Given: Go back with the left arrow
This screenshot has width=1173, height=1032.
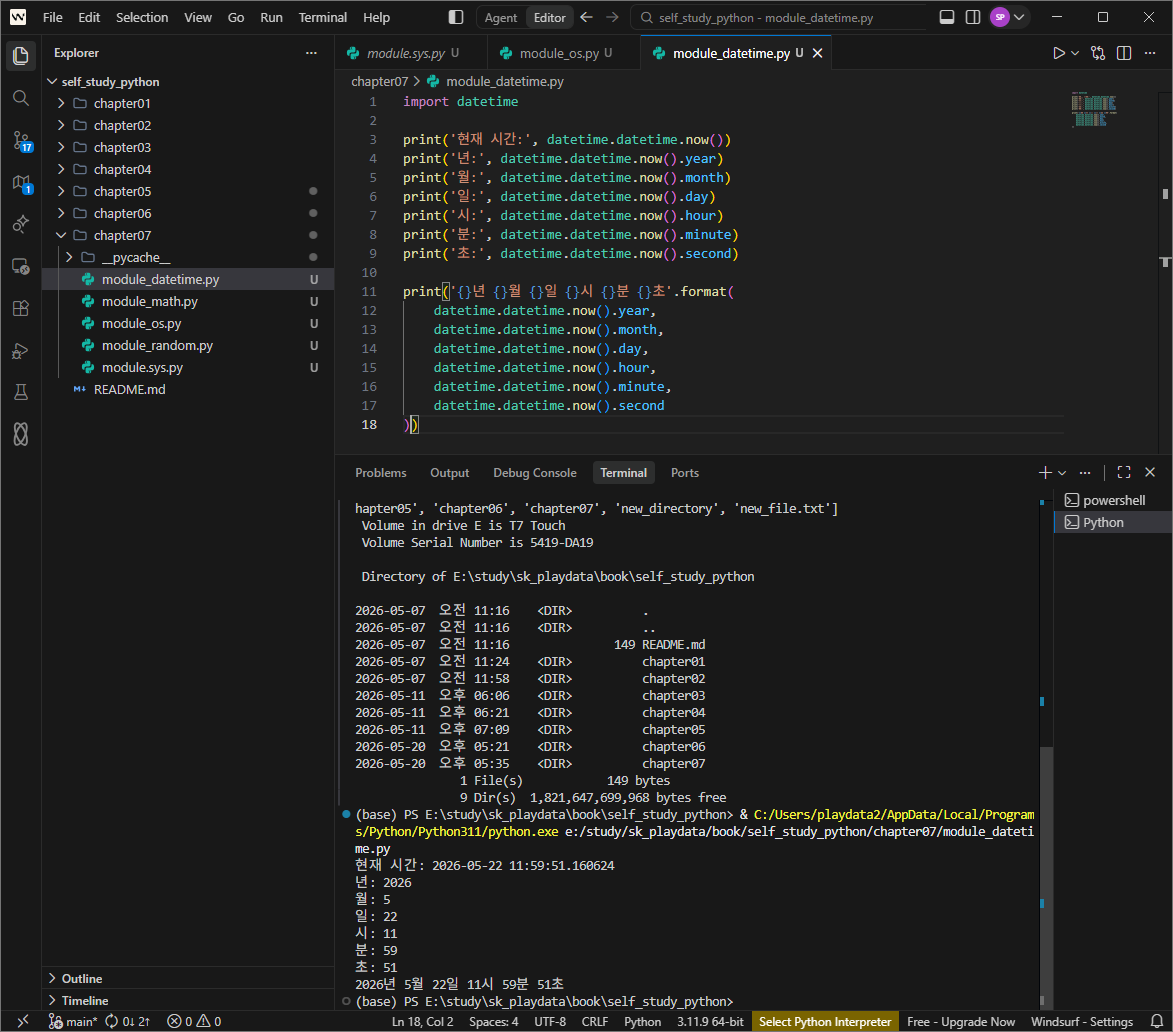Looking at the screenshot, I should click(586, 17).
